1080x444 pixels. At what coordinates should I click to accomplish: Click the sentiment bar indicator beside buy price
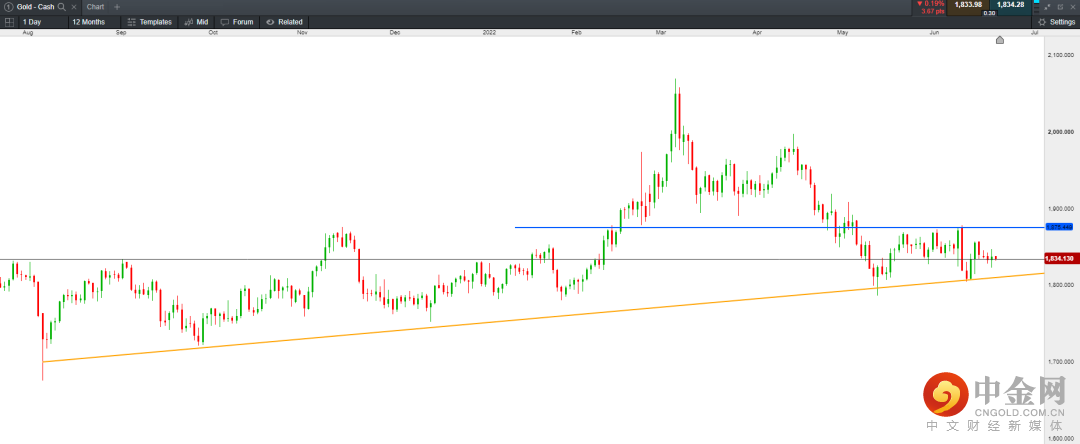pyautogui.click(x=1035, y=8)
